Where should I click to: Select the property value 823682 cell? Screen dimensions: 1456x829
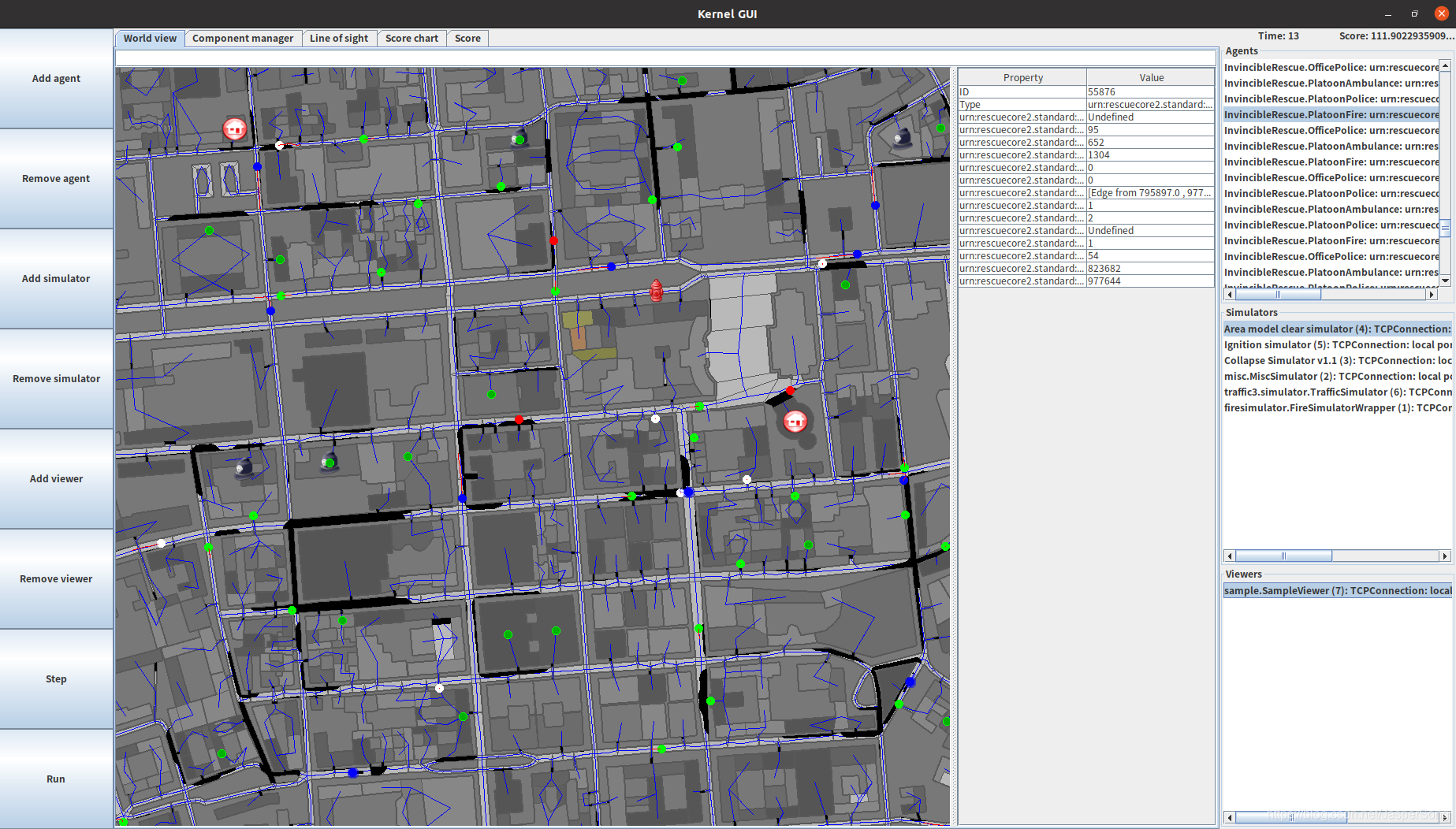[1150, 269]
